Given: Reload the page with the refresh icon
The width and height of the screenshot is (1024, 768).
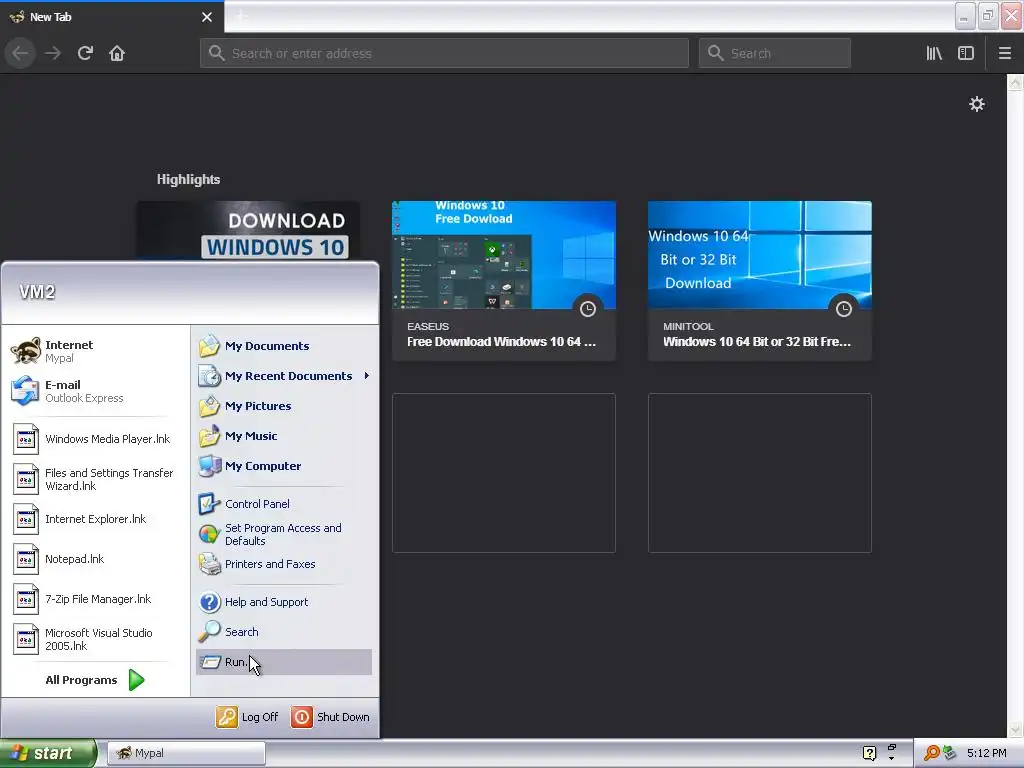Looking at the screenshot, I should [85, 53].
